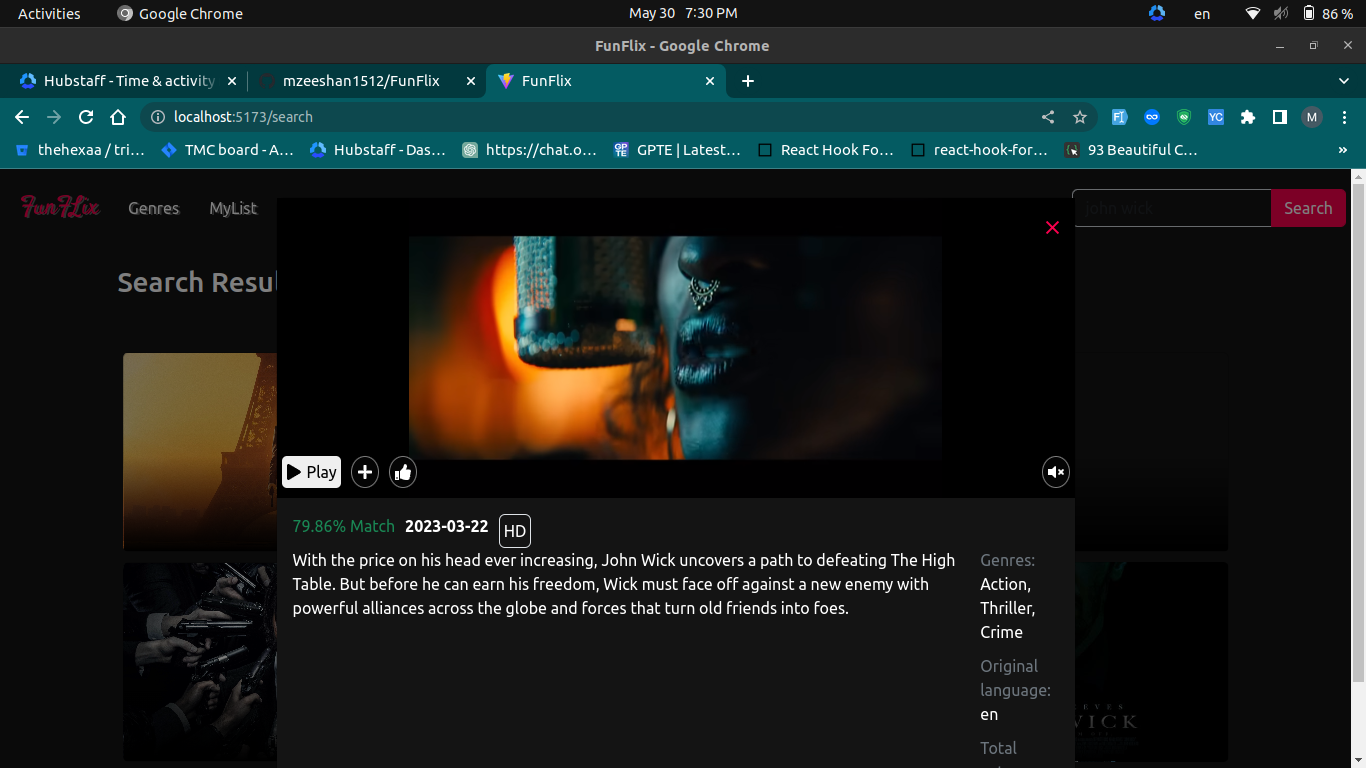Viewport: 1366px width, 768px height.
Task: Reload the current page
Action: [x=86, y=117]
